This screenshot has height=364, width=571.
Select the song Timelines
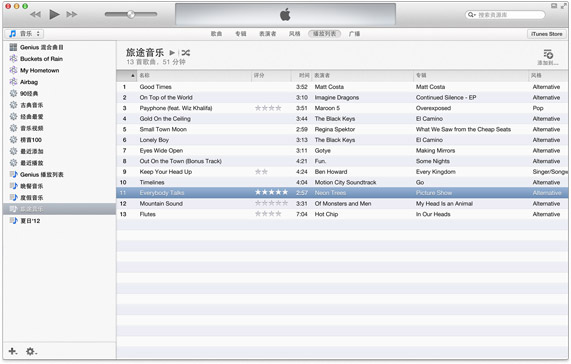coord(152,182)
